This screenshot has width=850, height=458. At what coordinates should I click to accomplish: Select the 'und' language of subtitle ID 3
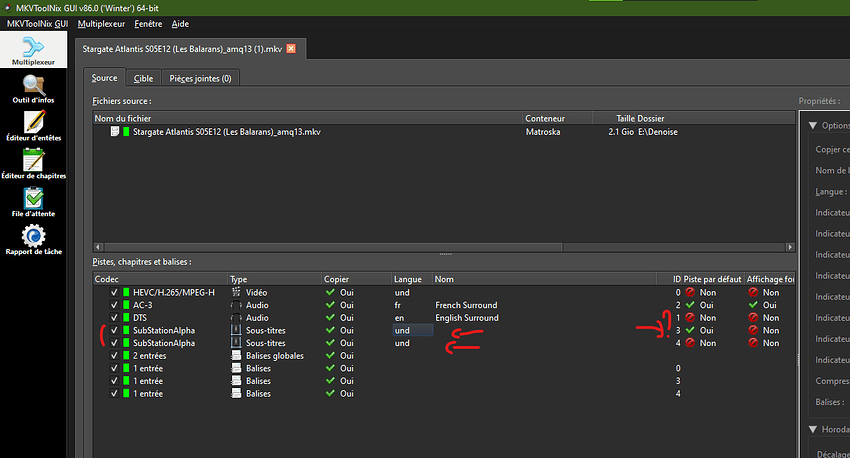[413, 330]
